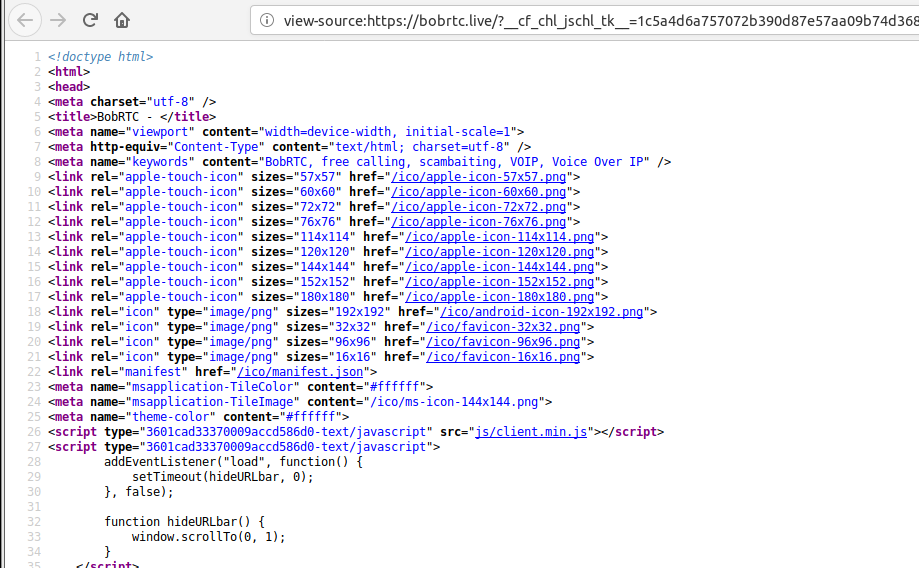Open the js/client.min.js script link
Screen dimensions: 919x568
[531, 432]
